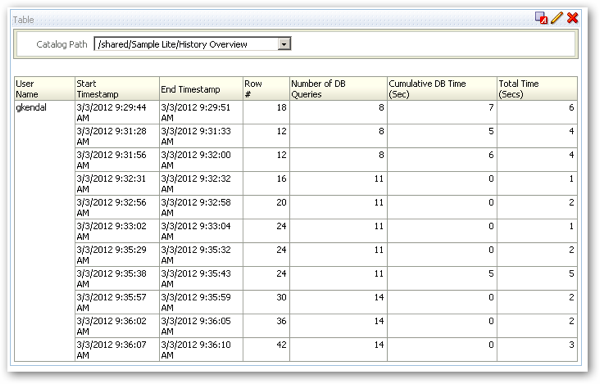Select end timestamp 3/3/2012 9:35:59 AM

pyautogui.click(x=201, y=302)
